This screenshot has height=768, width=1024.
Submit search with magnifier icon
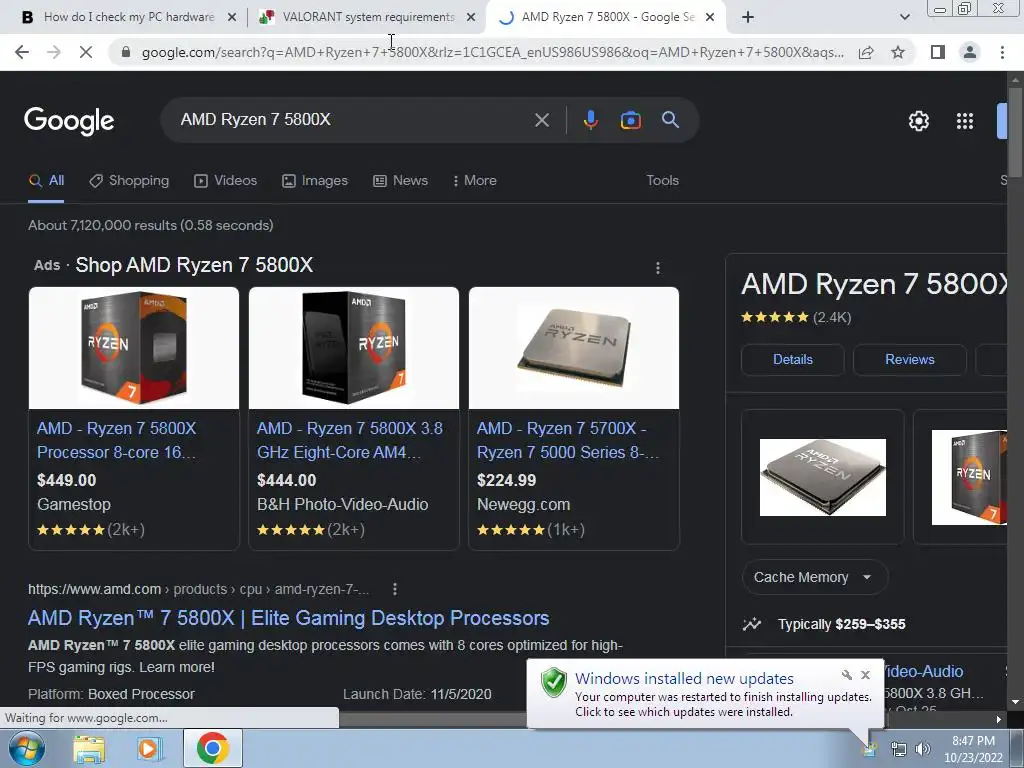[x=670, y=120]
